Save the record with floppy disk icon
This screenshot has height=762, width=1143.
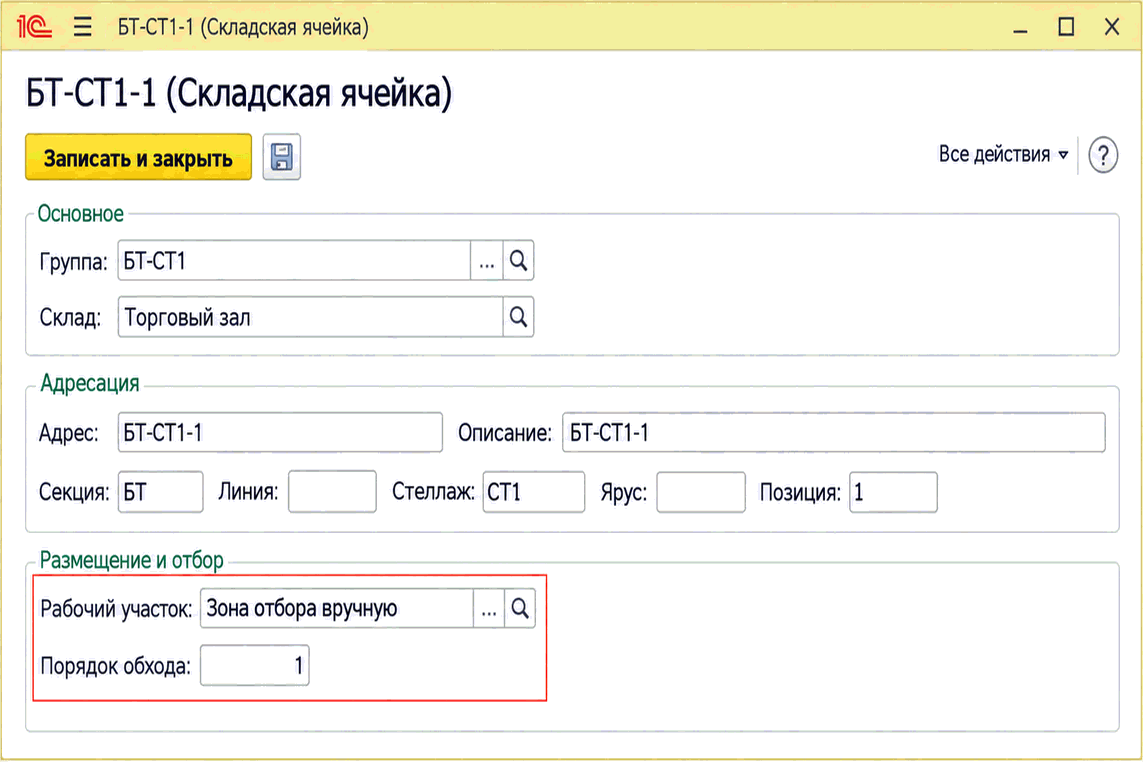[x=281, y=157]
